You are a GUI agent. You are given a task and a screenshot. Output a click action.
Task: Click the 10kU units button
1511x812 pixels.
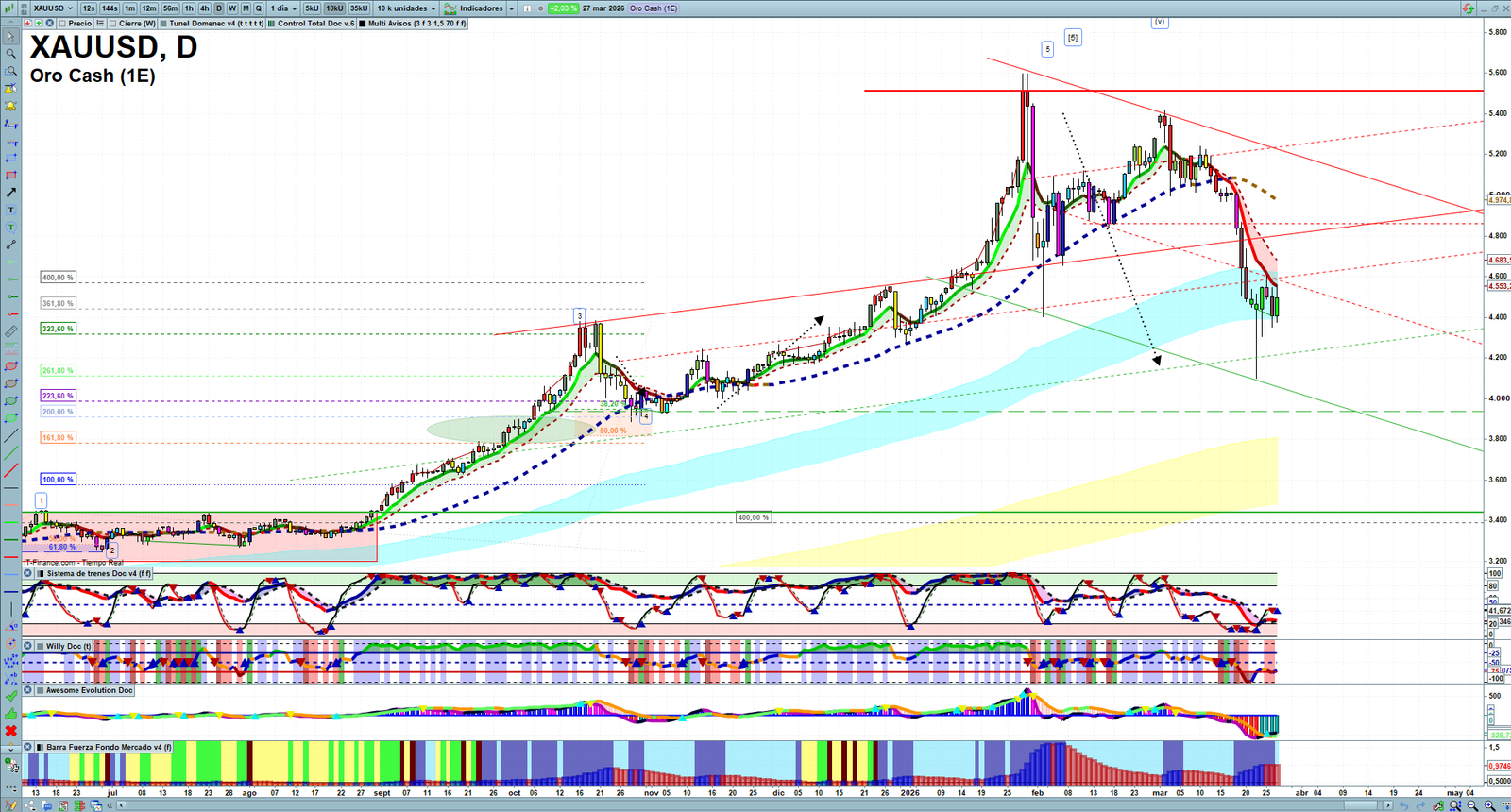334,8
